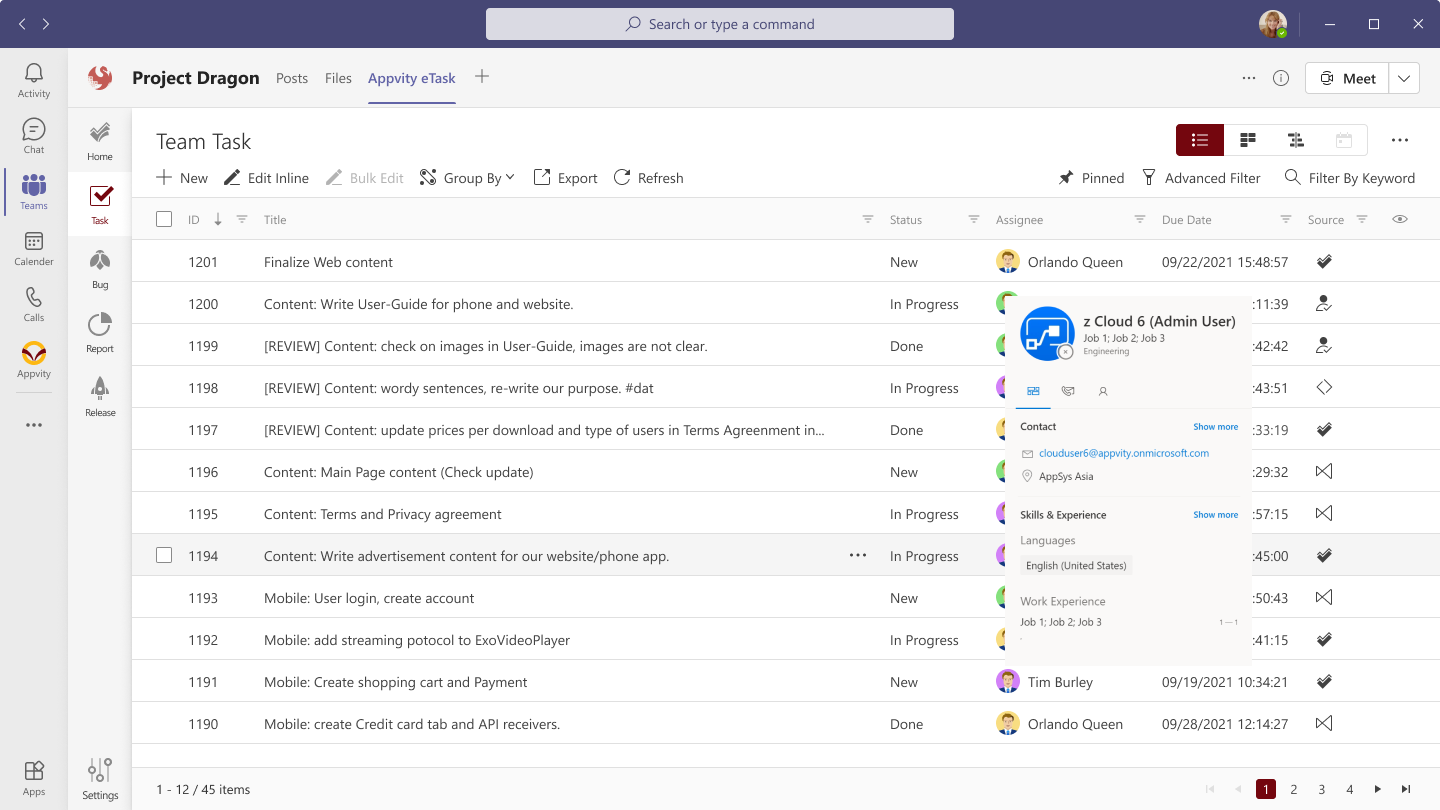Select all tasks with the header checkbox
Image resolution: width=1440 pixels, height=810 pixels.
click(x=164, y=218)
